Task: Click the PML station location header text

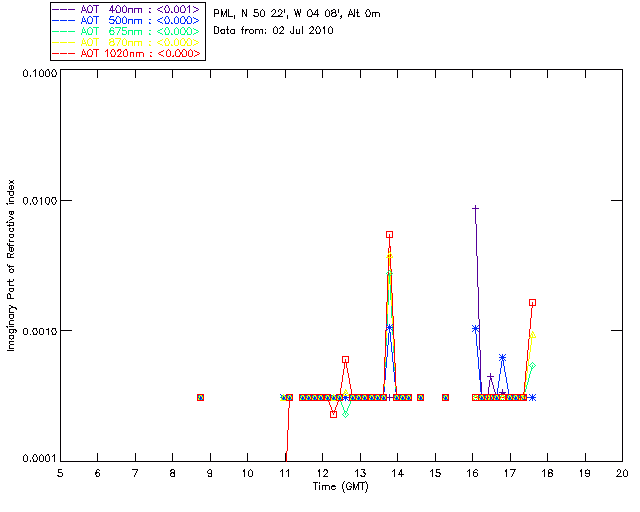Action: click(x=297, y=14)
